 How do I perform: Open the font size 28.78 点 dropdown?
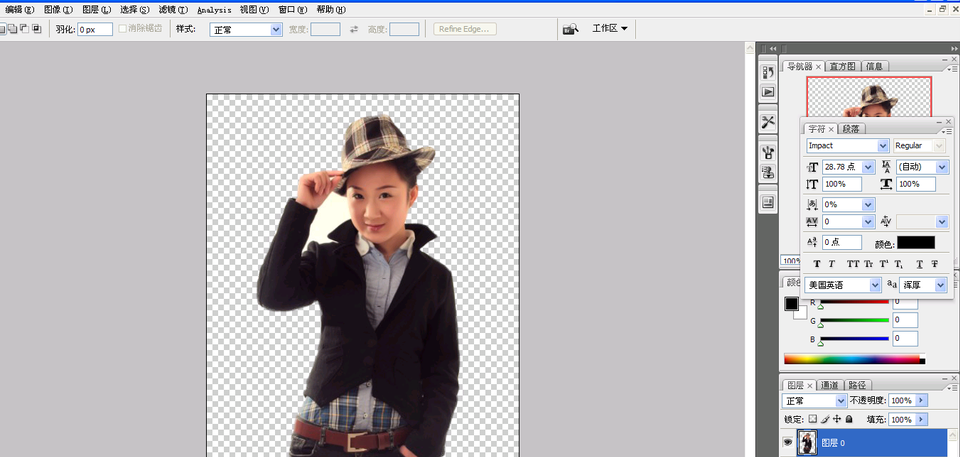(868, 167)
